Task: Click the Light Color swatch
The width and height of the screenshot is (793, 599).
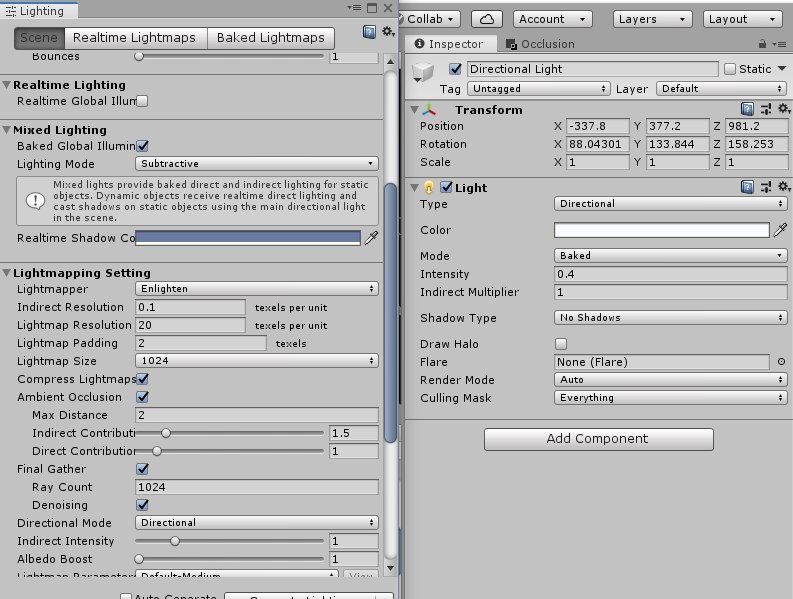Action: point(662,230)
